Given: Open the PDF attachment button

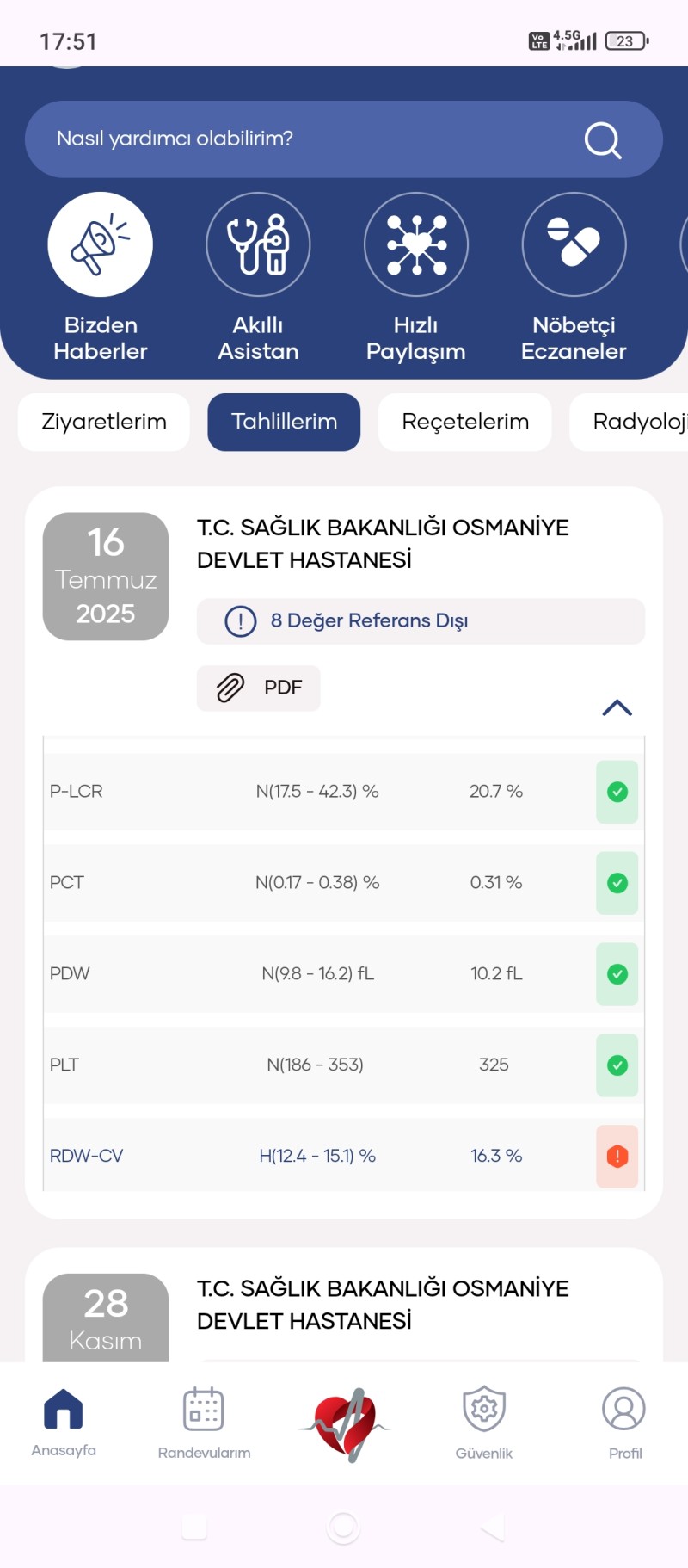Looking at the screenshot, I should click(x=259, y=688).
